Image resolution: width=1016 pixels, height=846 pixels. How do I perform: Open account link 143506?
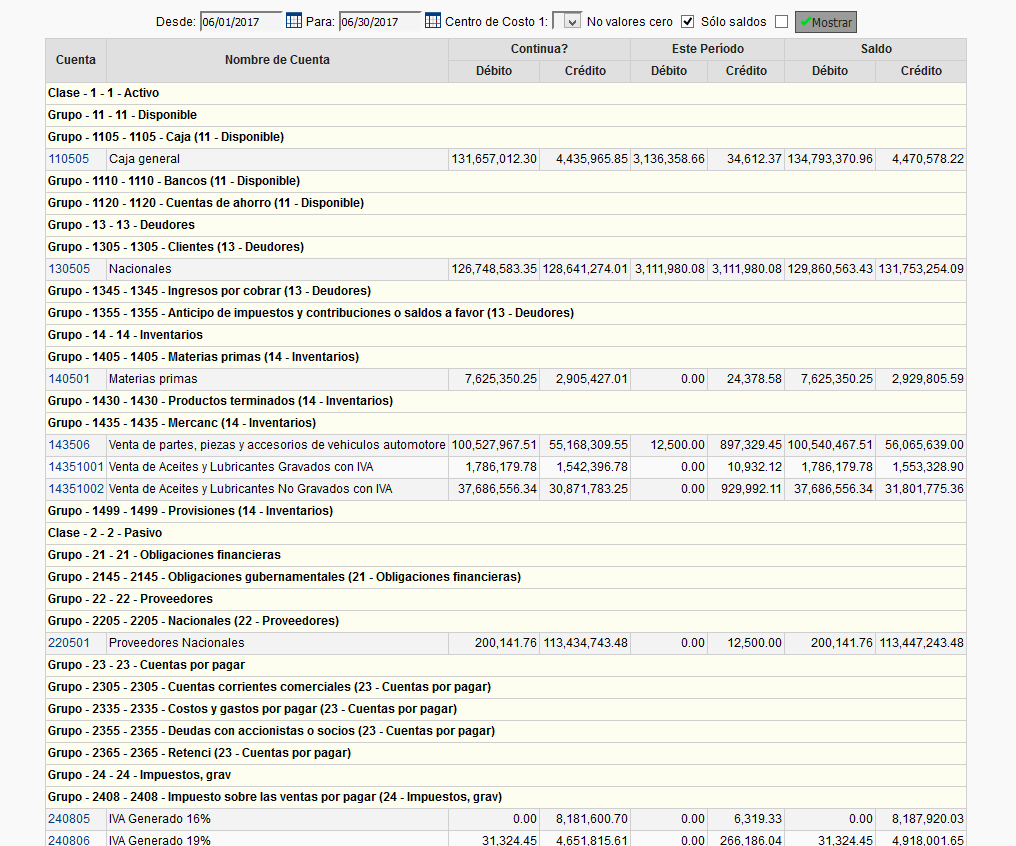coord(68,445)
